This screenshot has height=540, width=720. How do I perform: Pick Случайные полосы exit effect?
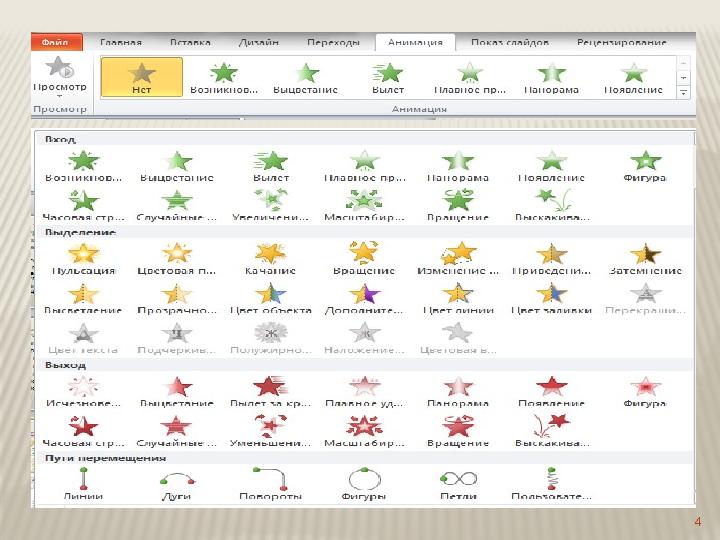point(177,432)
